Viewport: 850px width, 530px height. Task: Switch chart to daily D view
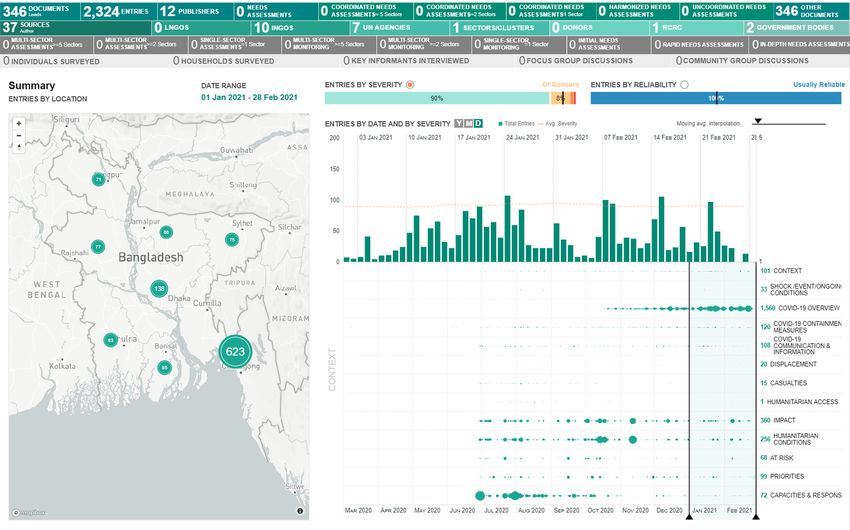(478, 124)
